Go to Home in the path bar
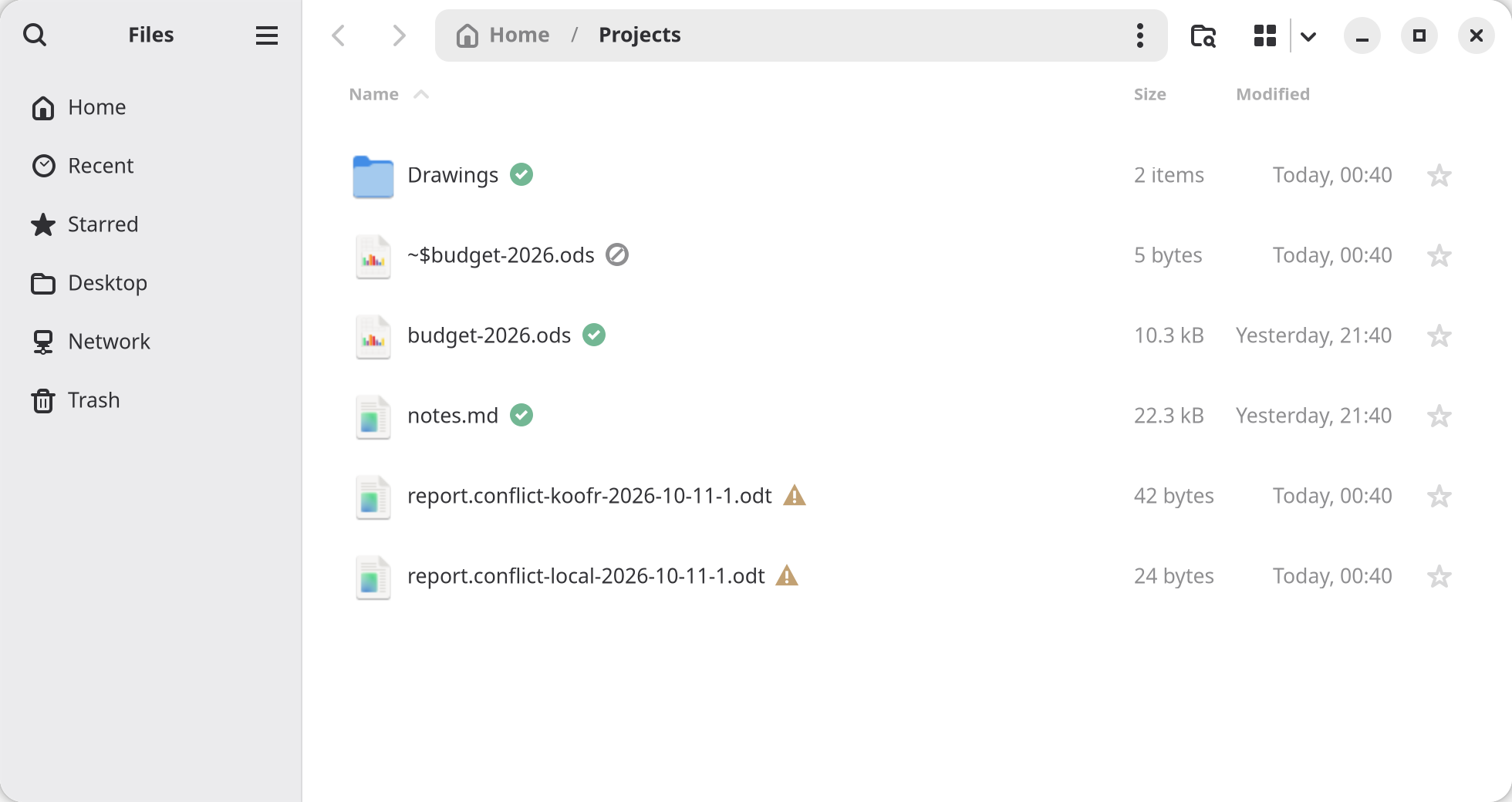Screen dimensions: 1512x802 (503, 35)
